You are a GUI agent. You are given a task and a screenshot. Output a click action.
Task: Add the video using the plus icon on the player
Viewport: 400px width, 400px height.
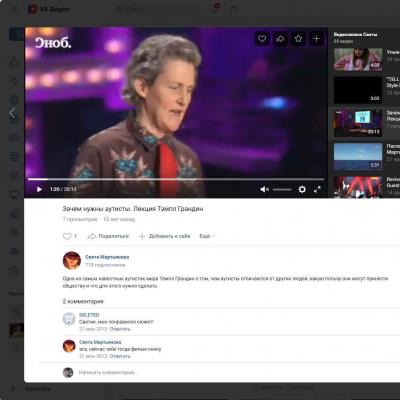316,39
